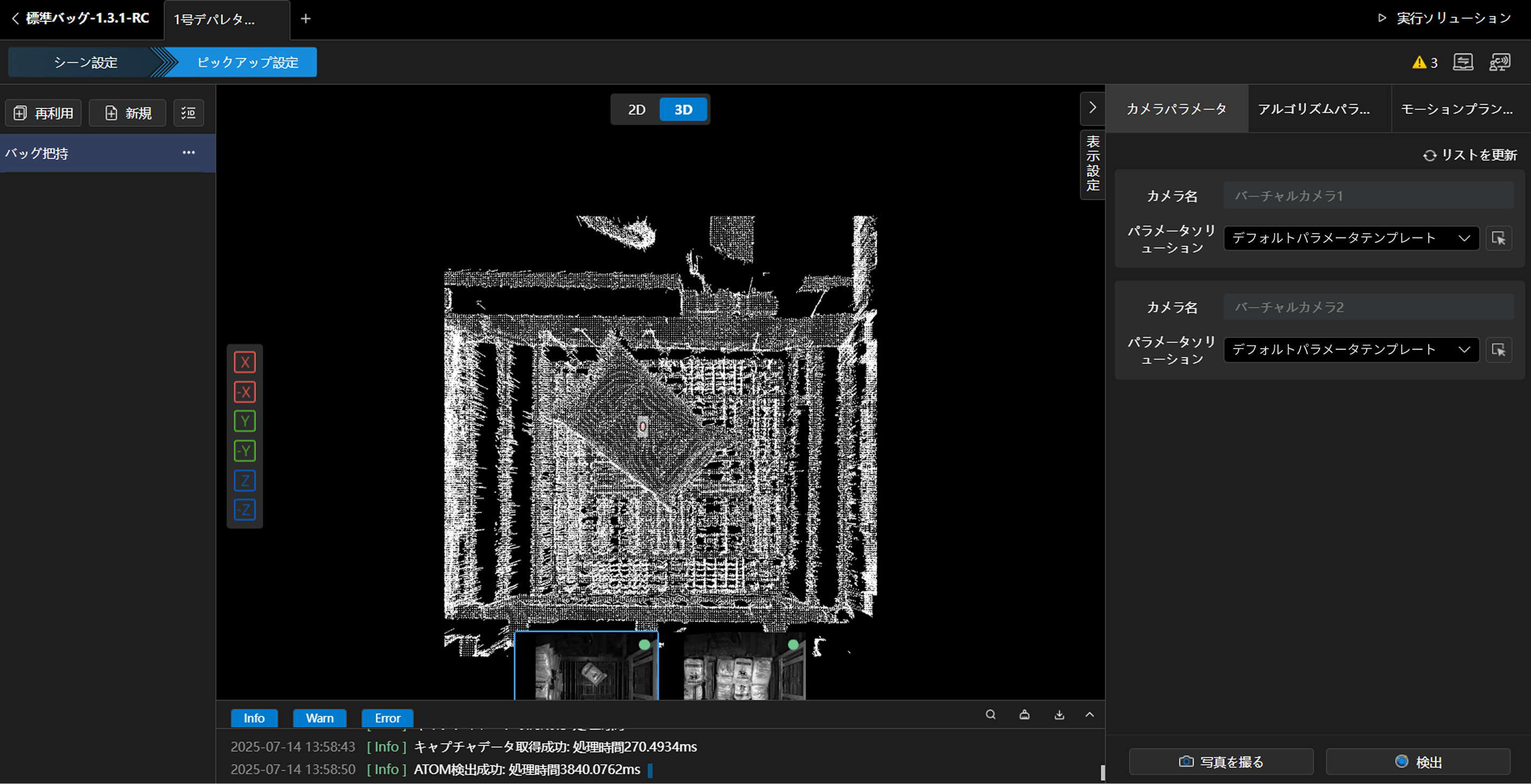Click the back arrow beside 標準バッグ-1.3.1-RC
This screenshot has height=784, width=1531.
16,18
